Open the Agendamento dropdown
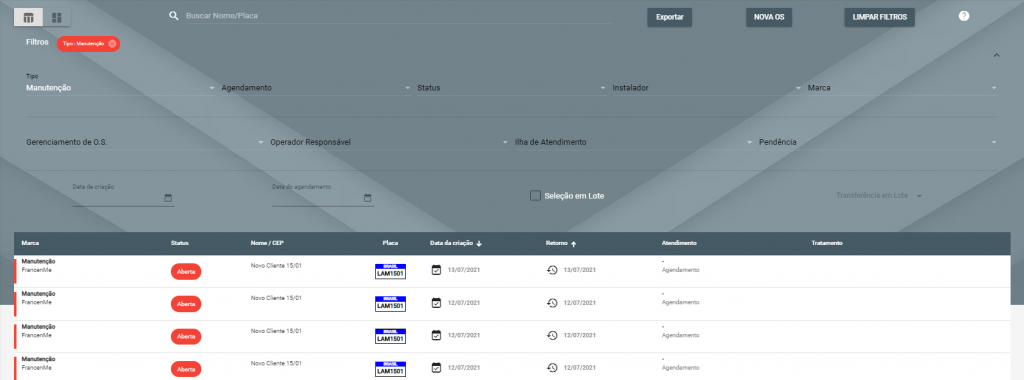Screen dimensions: 1024x380 point(316,87)
